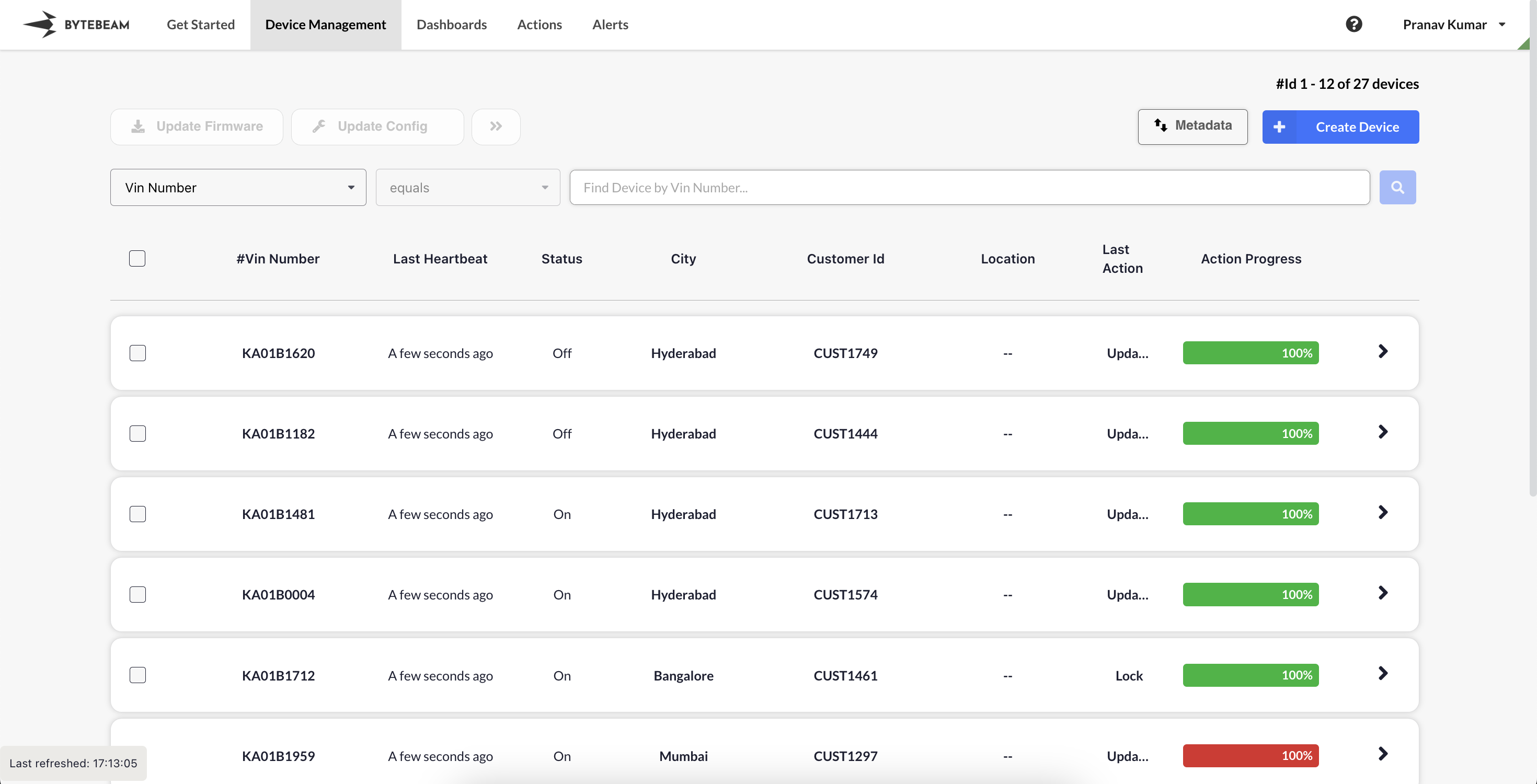Switch to the Dashboards tab
The image size is (1537, 784).
click(x=452, y=25)
